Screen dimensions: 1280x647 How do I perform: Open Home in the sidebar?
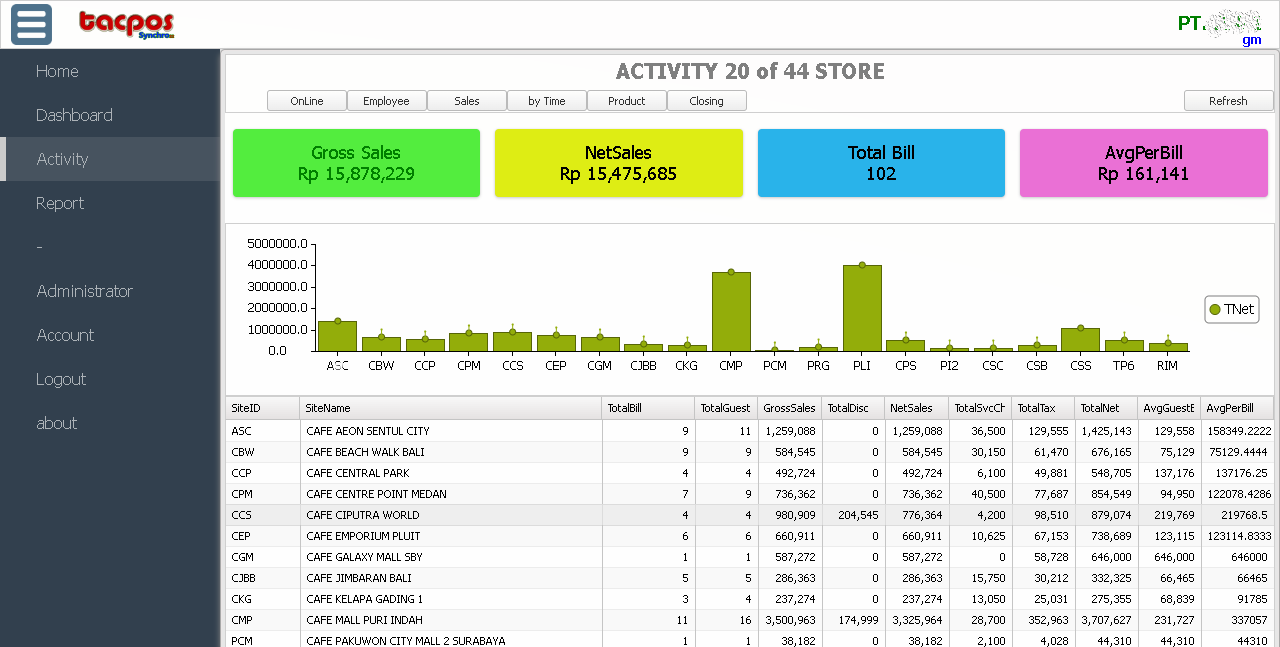[57, 71]
